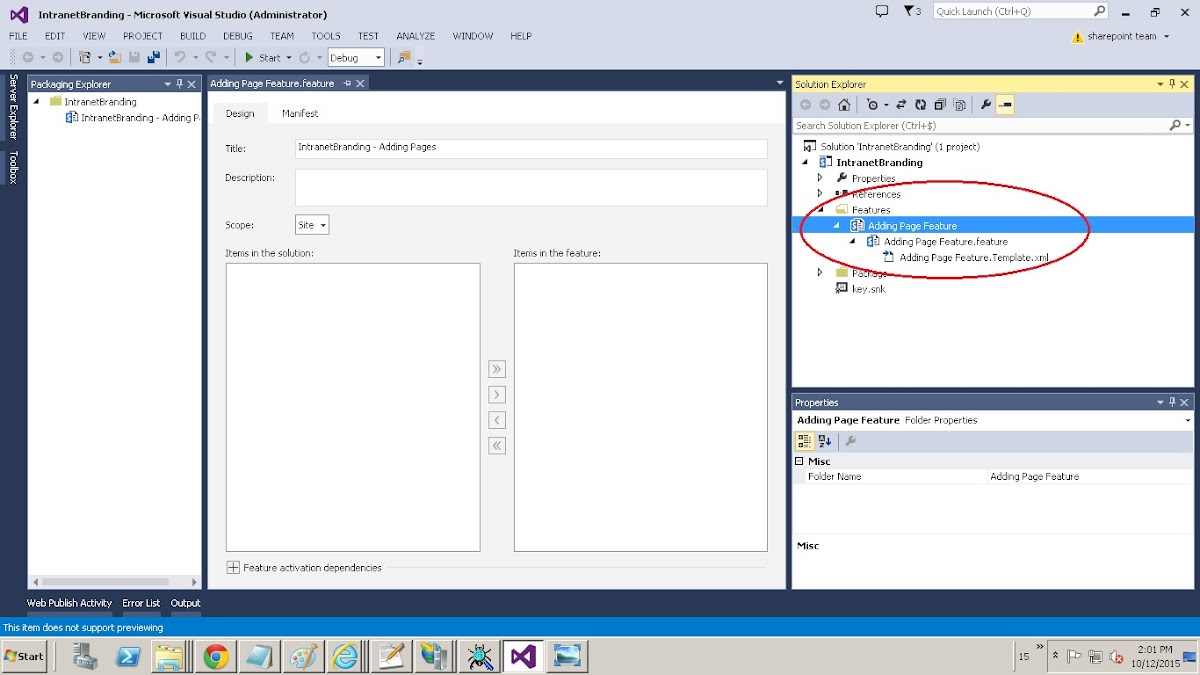Click Collapse All icon in Solution Explorer
This screenshot has width=1200, height=675.
pos(940,105)
